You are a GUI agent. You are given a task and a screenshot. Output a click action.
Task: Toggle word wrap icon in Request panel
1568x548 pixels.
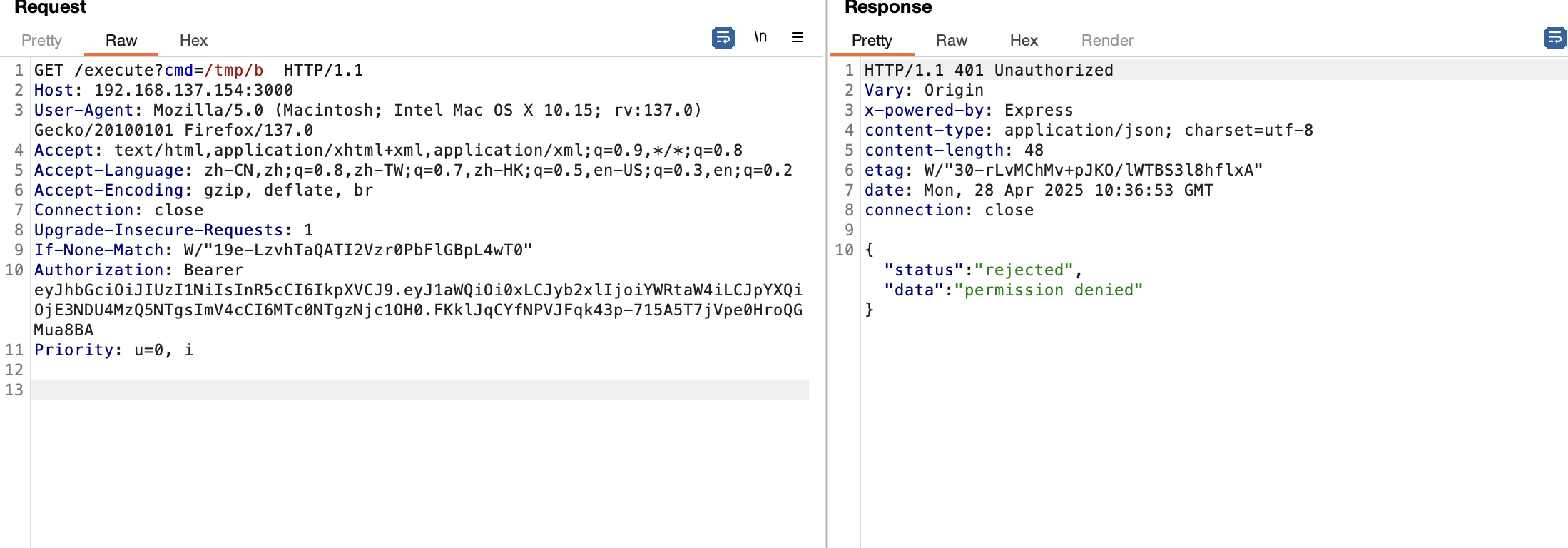pos(723,37)
